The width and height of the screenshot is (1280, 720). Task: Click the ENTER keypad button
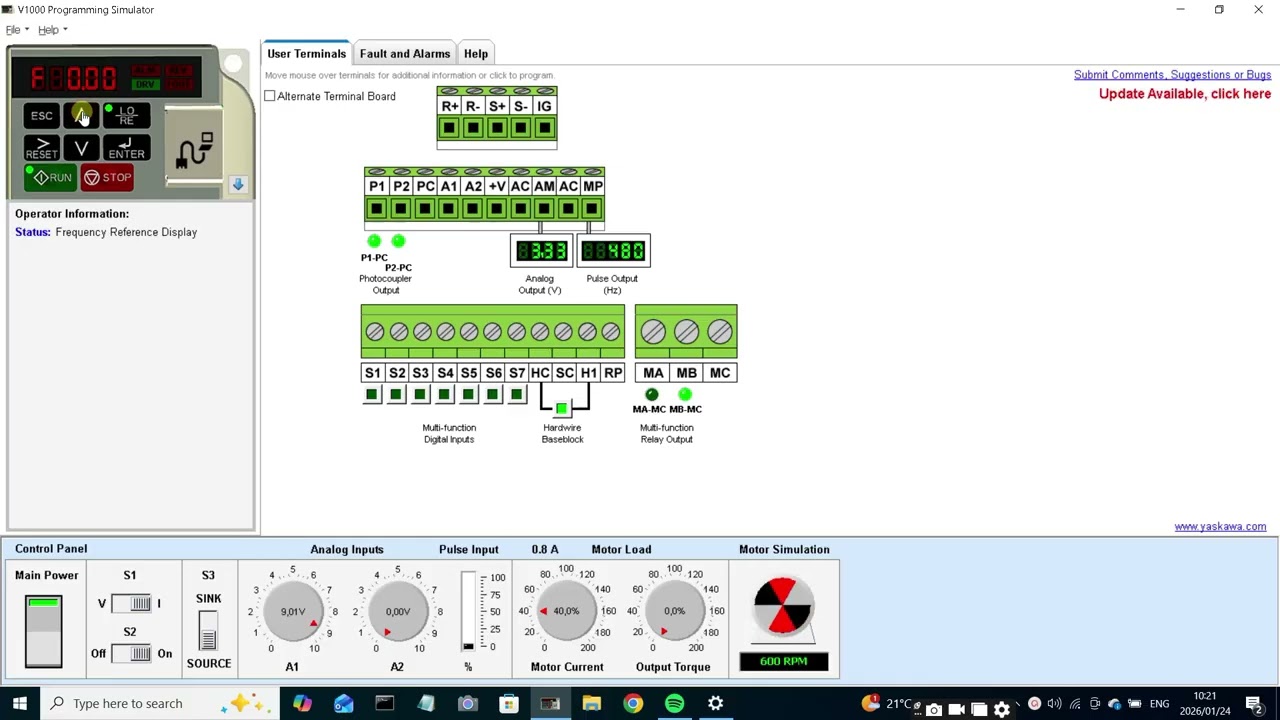click(x=126, y=148)
